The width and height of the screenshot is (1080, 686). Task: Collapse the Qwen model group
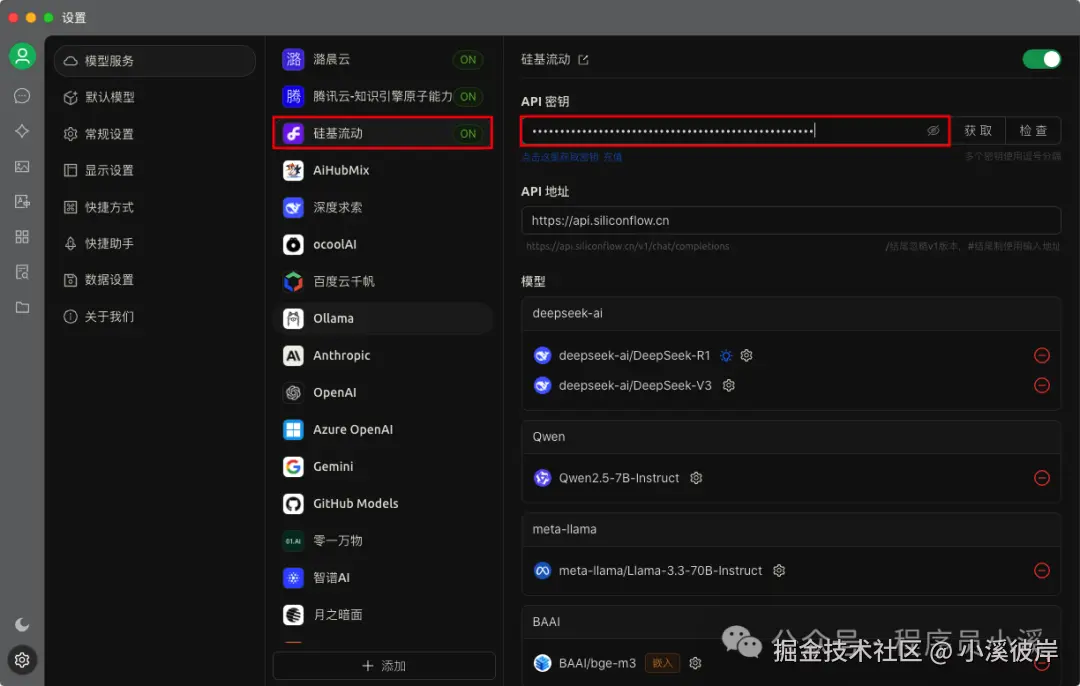click(790, 436)
